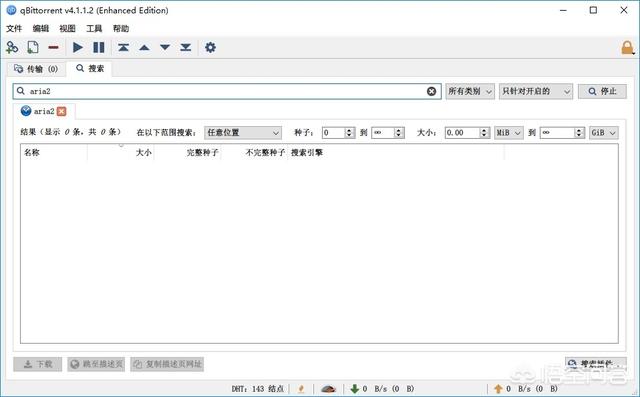Click the minimum seeds field showing 0
This screenshot has width=640, height=397.
[333, 133]
